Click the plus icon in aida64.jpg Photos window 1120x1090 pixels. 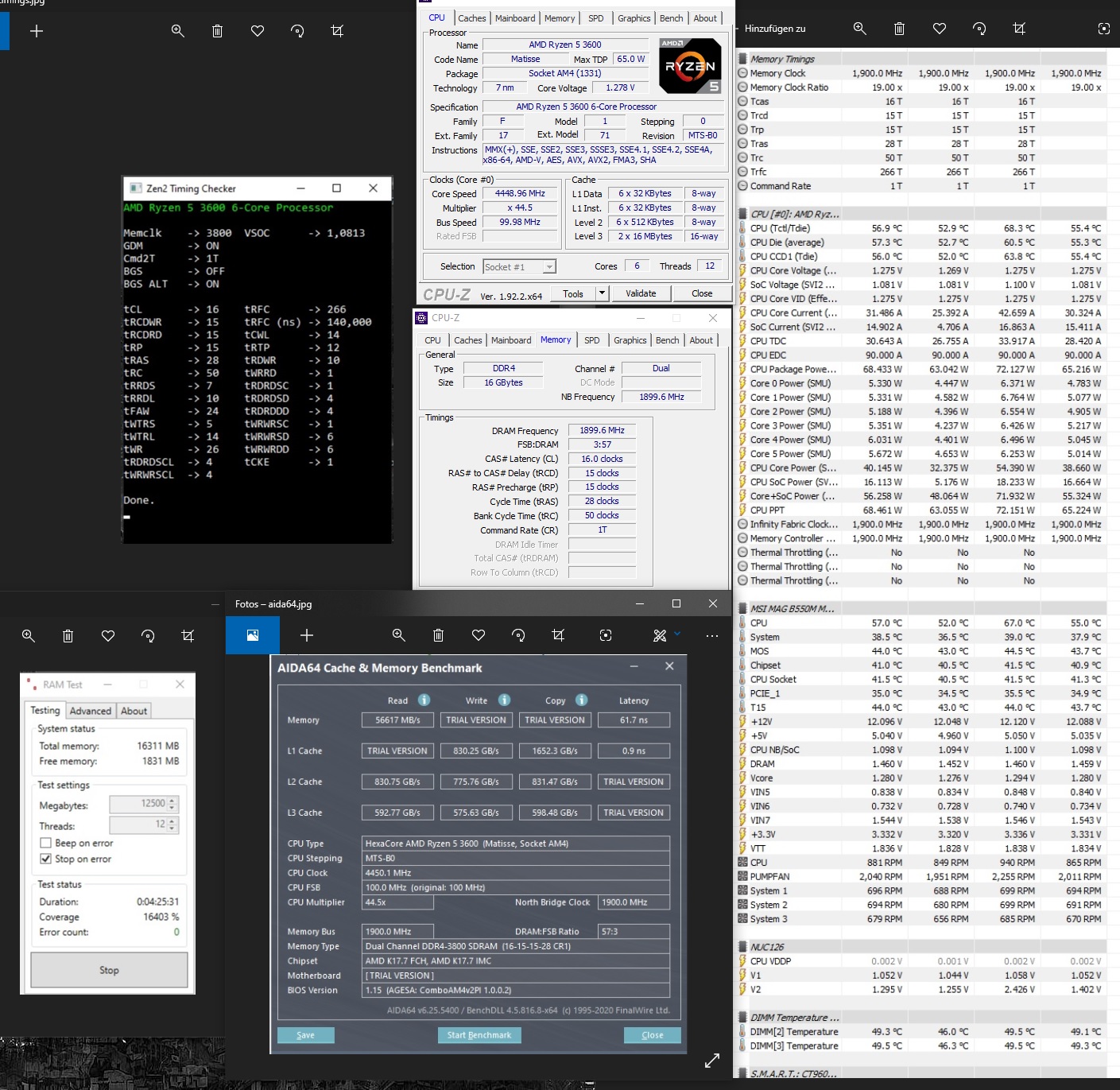[x=307, y=635]
